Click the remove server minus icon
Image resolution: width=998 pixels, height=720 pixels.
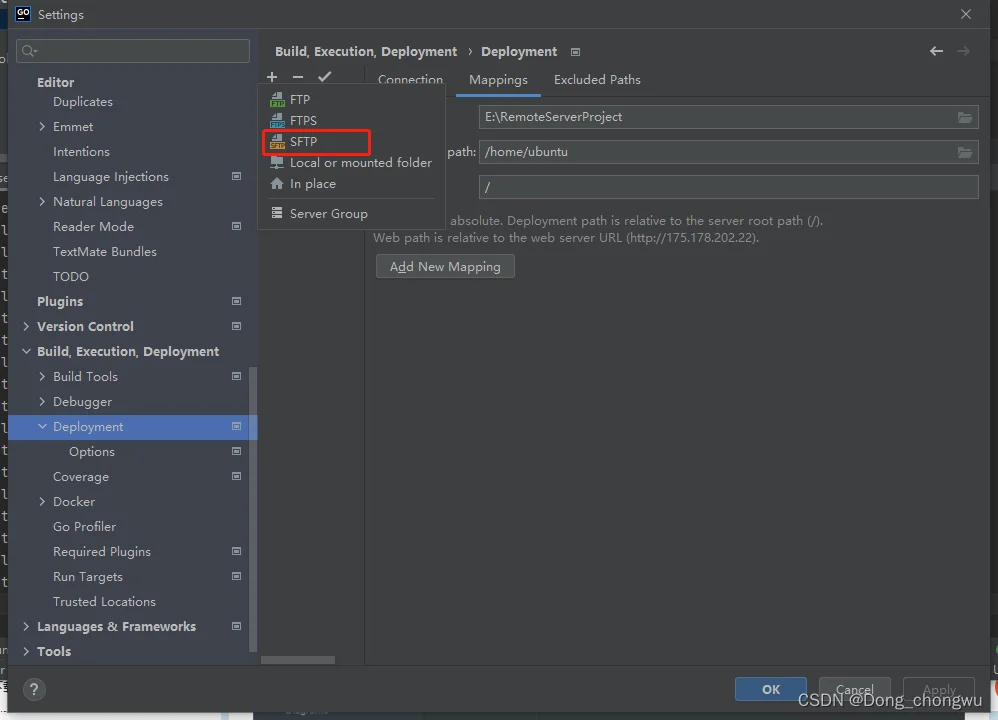click(x=297, y=77)
